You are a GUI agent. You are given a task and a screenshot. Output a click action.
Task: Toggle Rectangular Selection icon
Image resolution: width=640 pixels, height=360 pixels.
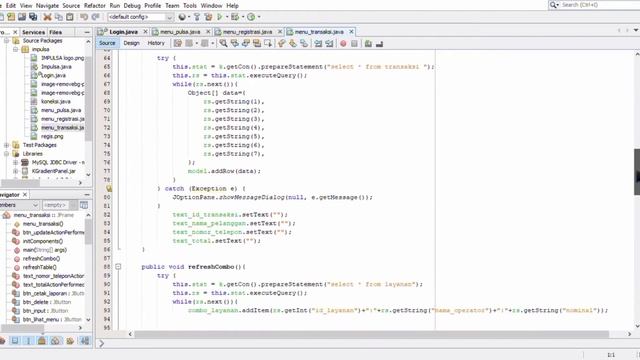click(x=268, y=43)
